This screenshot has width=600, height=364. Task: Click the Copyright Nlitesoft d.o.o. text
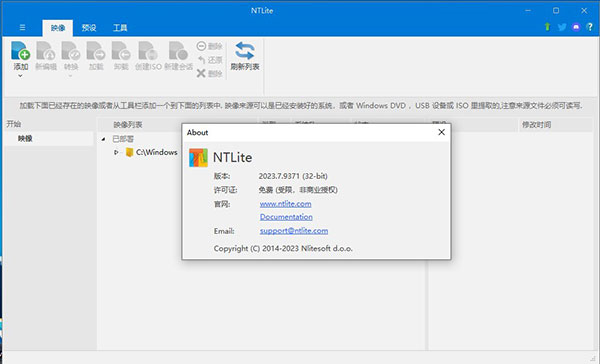coord(283,248)
